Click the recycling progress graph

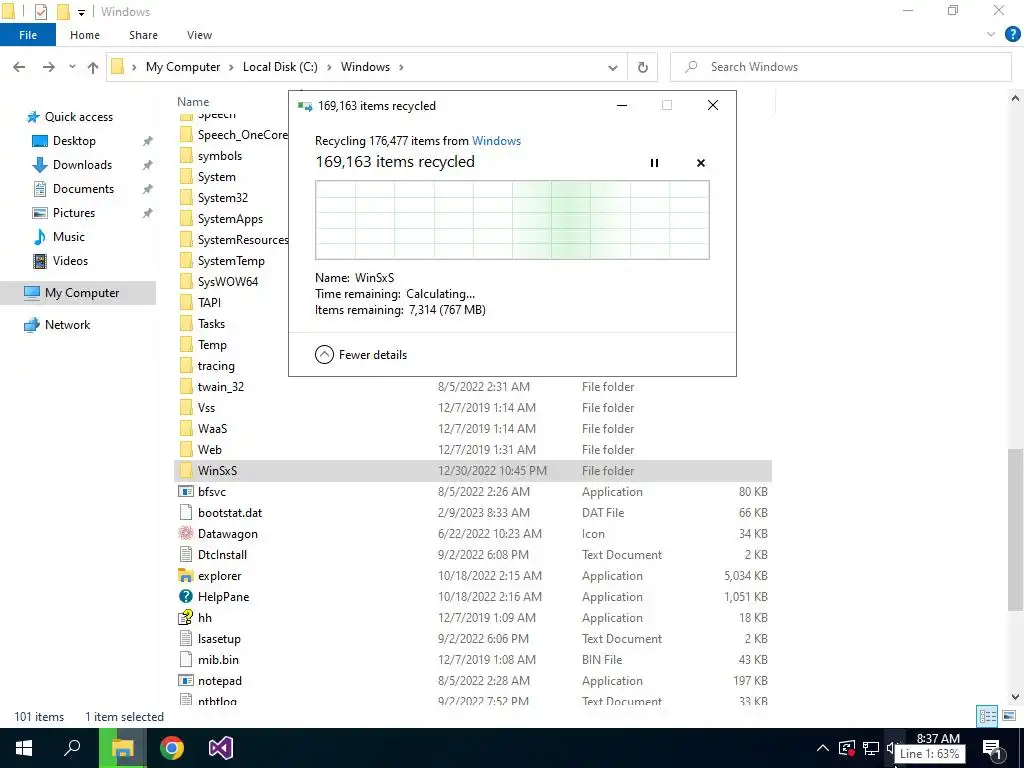click(512, 220)
